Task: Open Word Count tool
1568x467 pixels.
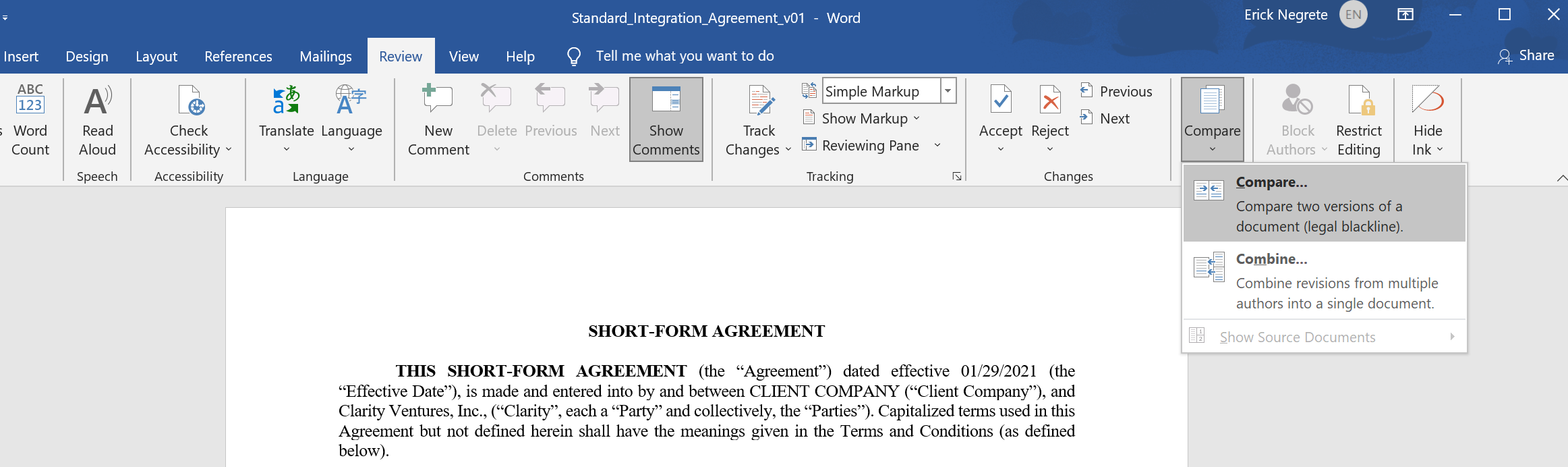Action: (30, 120)
